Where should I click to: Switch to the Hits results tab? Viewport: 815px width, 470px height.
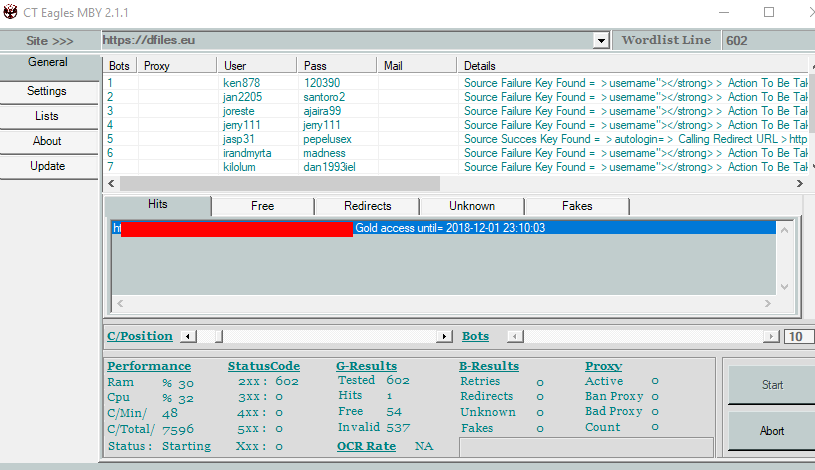tap(157, 204)
